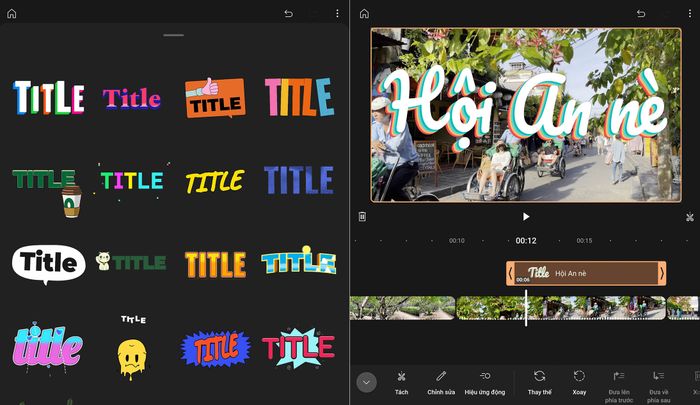Choose the pink-purple gradient serif Title style
Screen dimensions: 700x405
click(132, 98)
